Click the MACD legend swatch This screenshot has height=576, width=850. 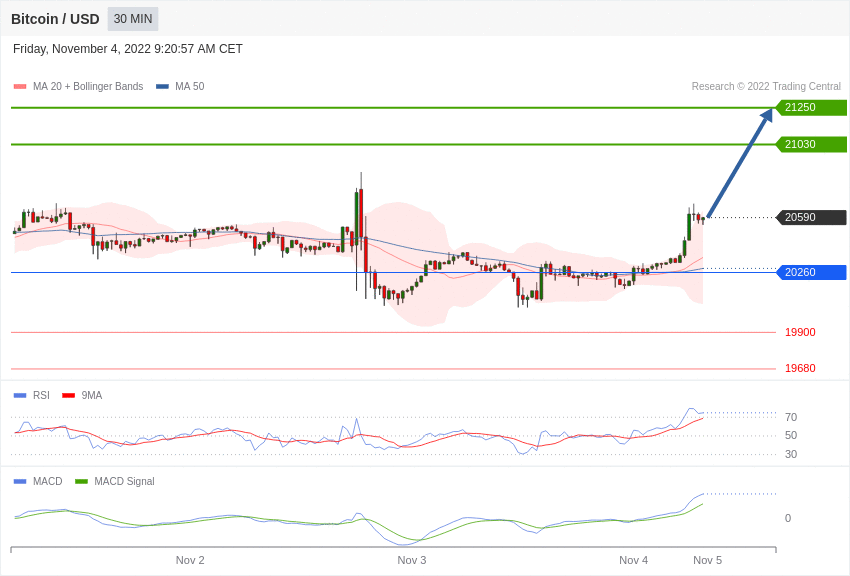tap(20, 481)
